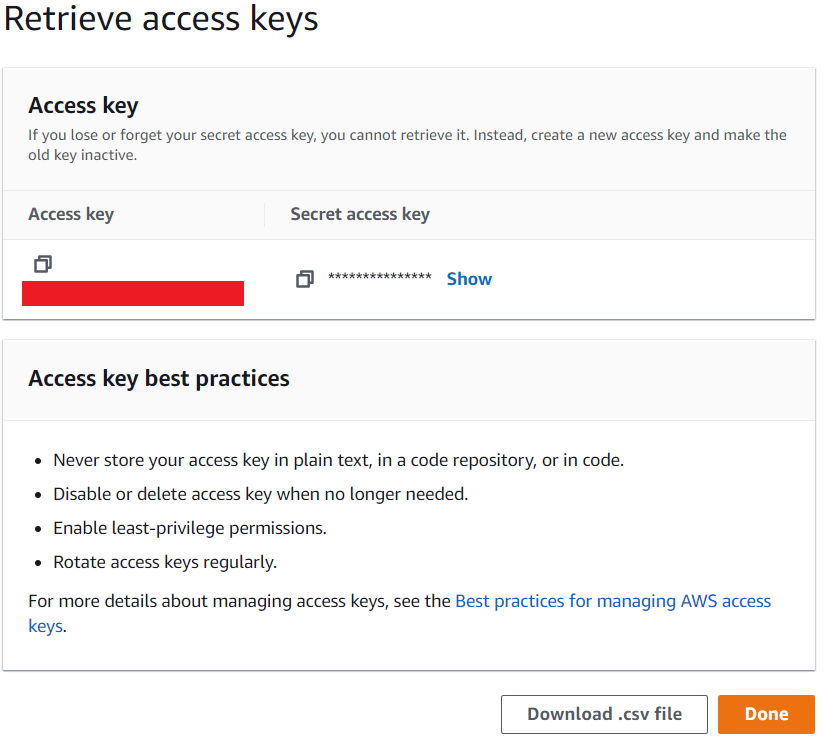This screenshot has width=823, height=749.
Task: Click the 'Access key best practices' heading
Action: 159,378
